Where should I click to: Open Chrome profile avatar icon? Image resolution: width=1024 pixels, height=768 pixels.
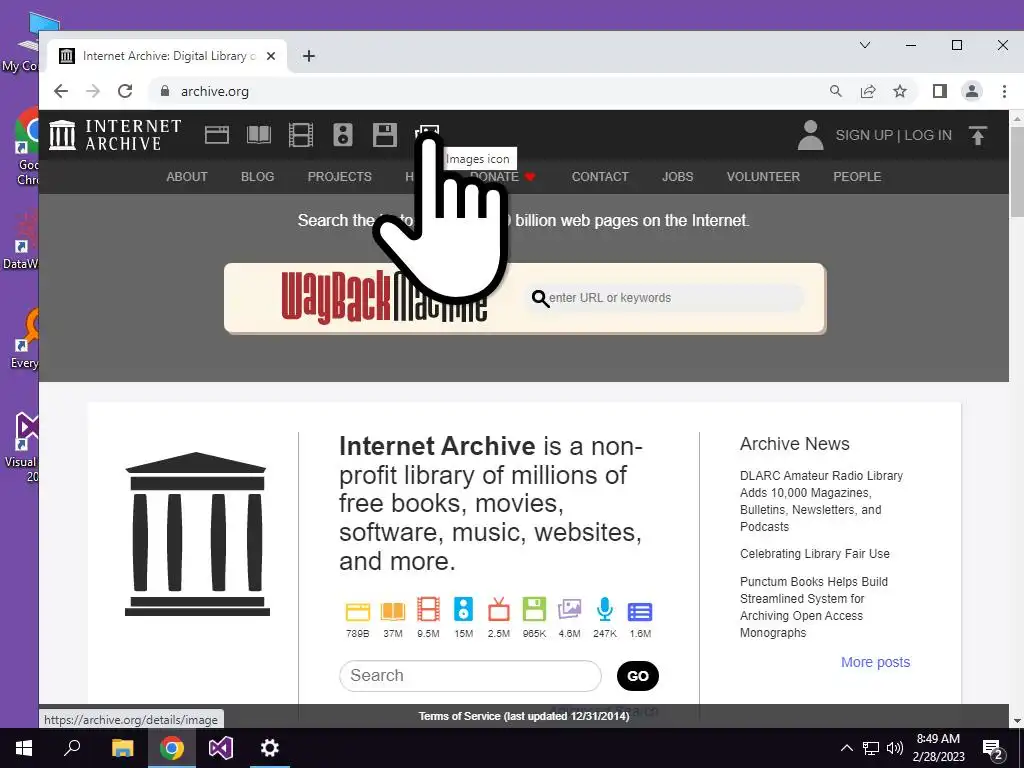972,91
